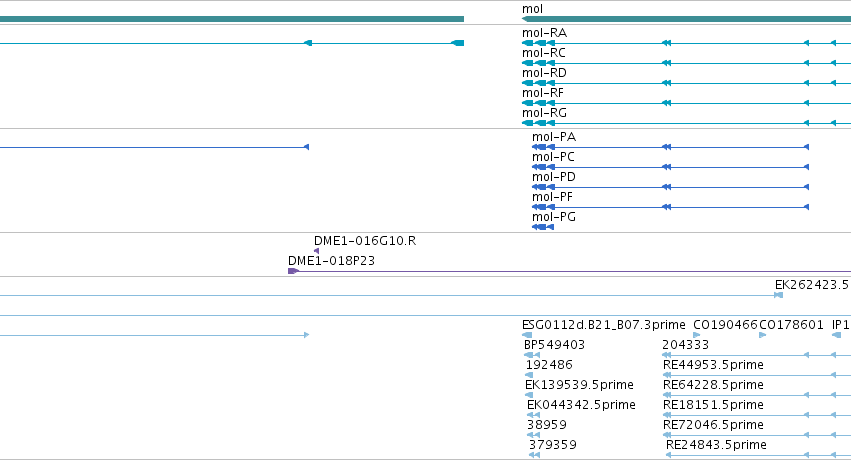Image resolution: width=851 pixels, height=460 pixels.
Task: Select the mol-PA protein label
Action: (554, 137)
